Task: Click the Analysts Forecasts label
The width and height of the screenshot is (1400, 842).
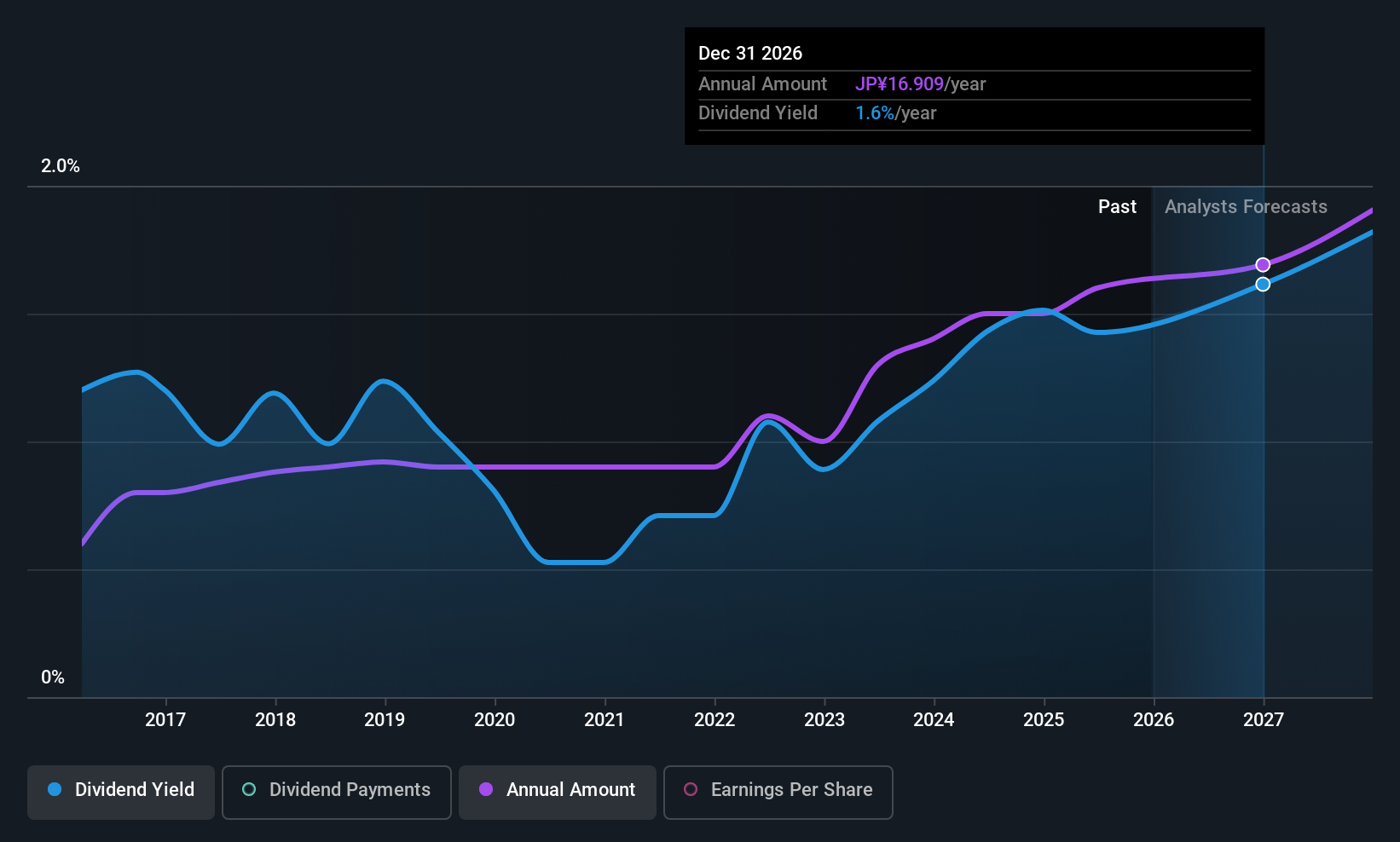Action: (1246, 206)
